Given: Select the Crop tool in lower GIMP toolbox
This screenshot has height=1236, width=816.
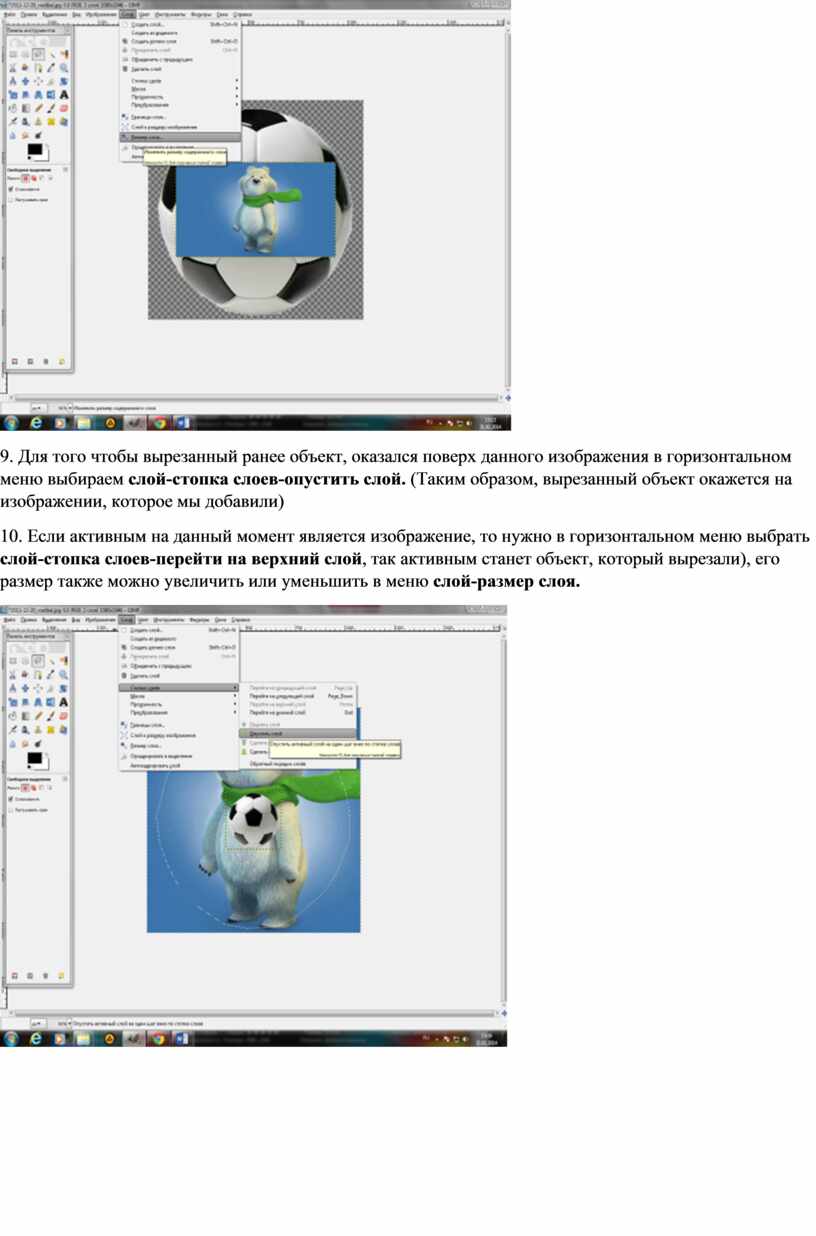Looking at the screenshot, I should click(51, 688).
